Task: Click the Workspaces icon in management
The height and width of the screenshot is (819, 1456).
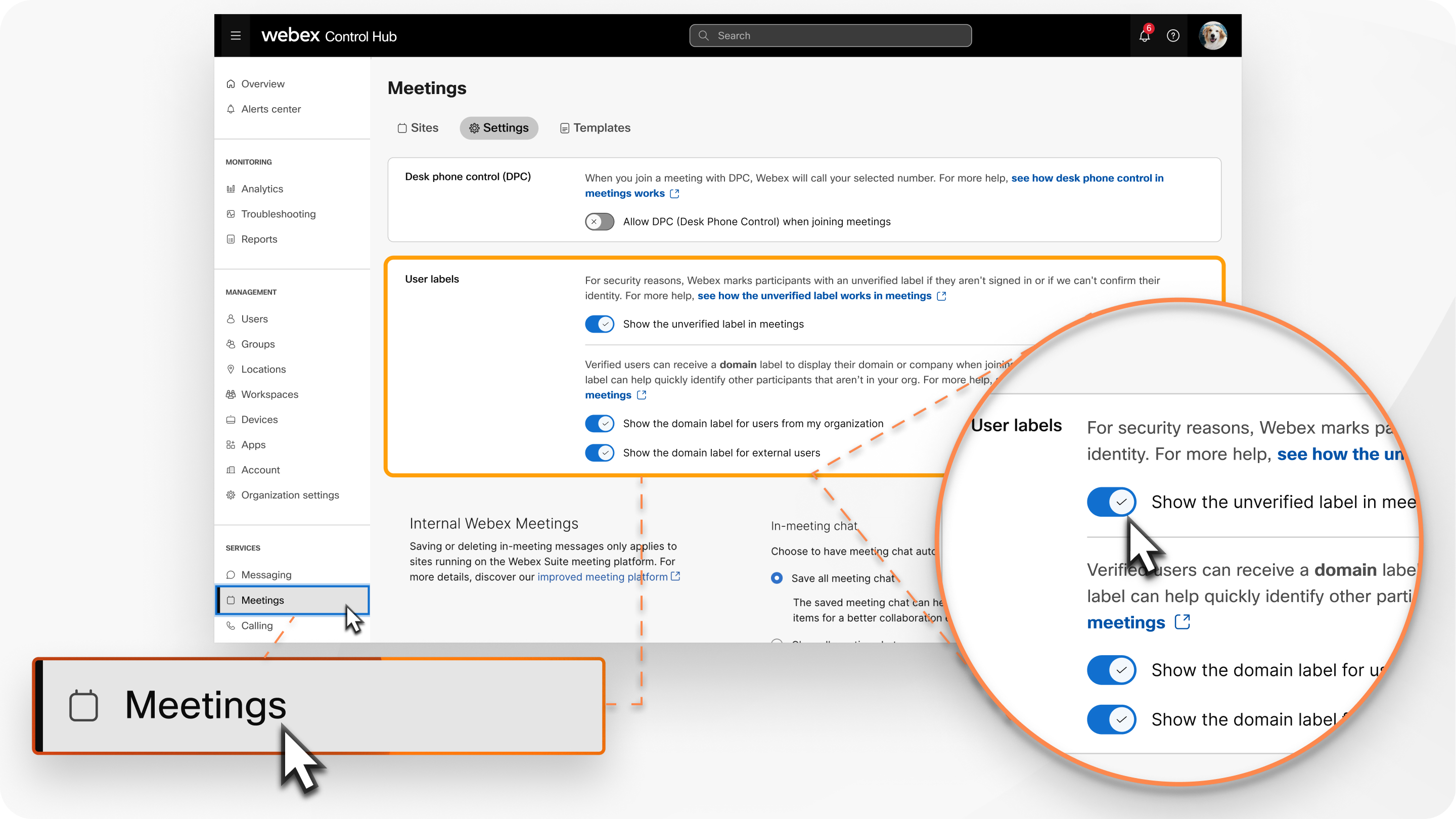Action: (230, 394)
